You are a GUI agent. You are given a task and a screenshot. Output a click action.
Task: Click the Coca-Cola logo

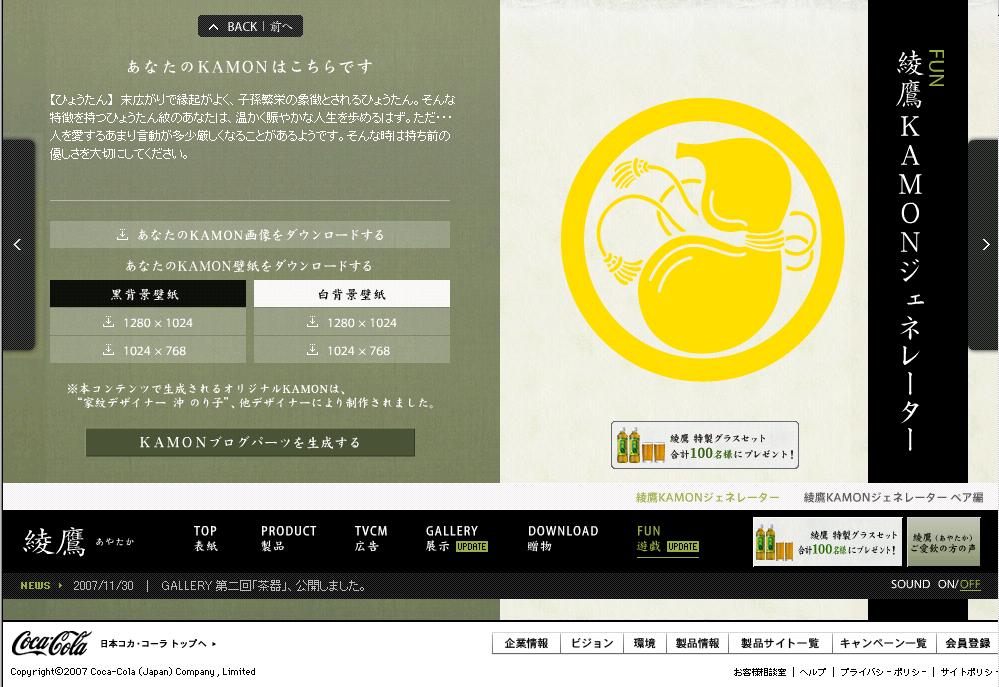51,644
